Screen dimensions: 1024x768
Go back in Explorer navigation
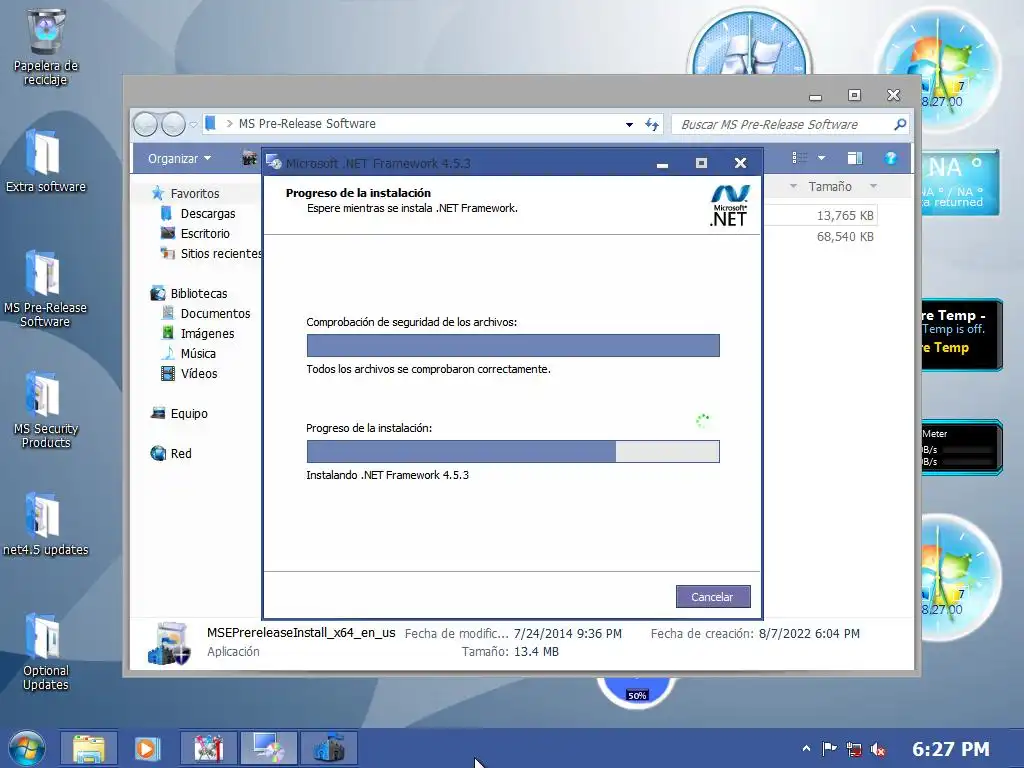click(145, 124)
